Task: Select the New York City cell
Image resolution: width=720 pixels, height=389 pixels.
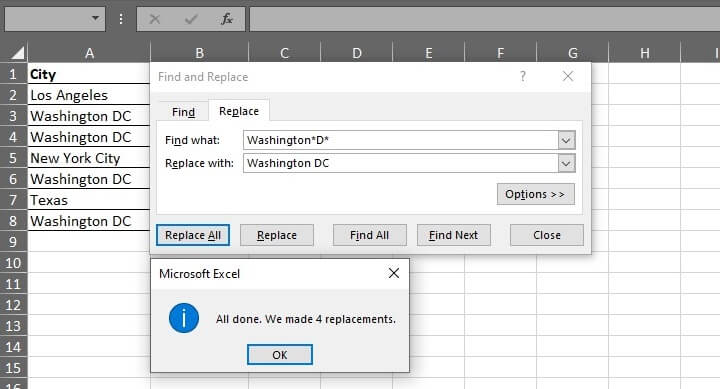Action: tap(89, 158)
